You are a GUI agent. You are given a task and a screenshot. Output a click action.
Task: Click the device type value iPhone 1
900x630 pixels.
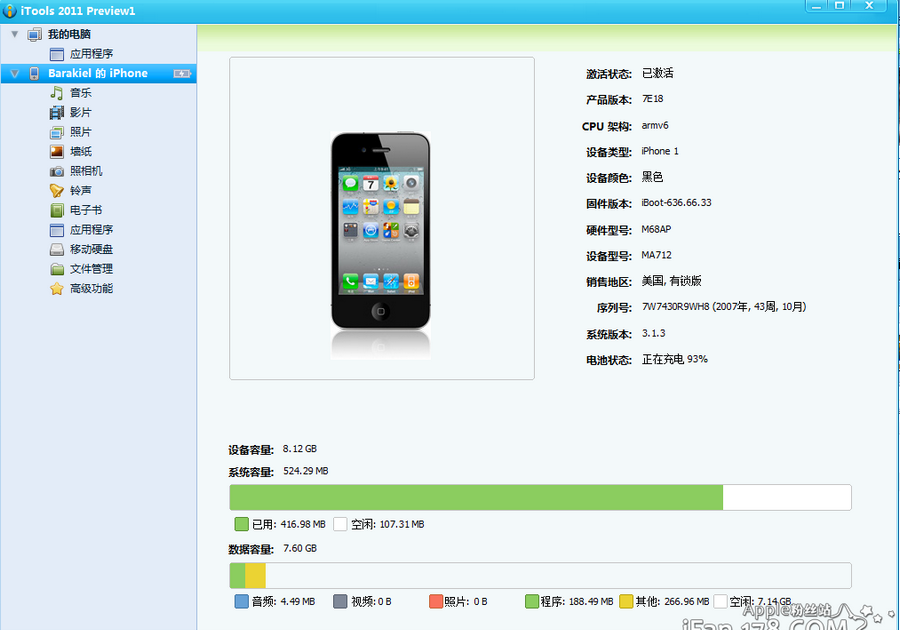[x=660, y=151]
